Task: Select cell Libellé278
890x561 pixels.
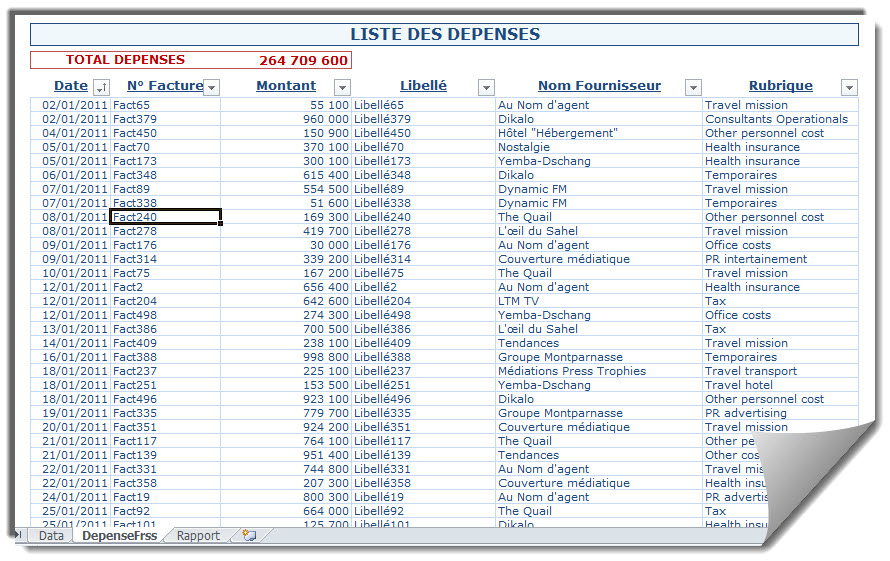Action: click(423, 231)
